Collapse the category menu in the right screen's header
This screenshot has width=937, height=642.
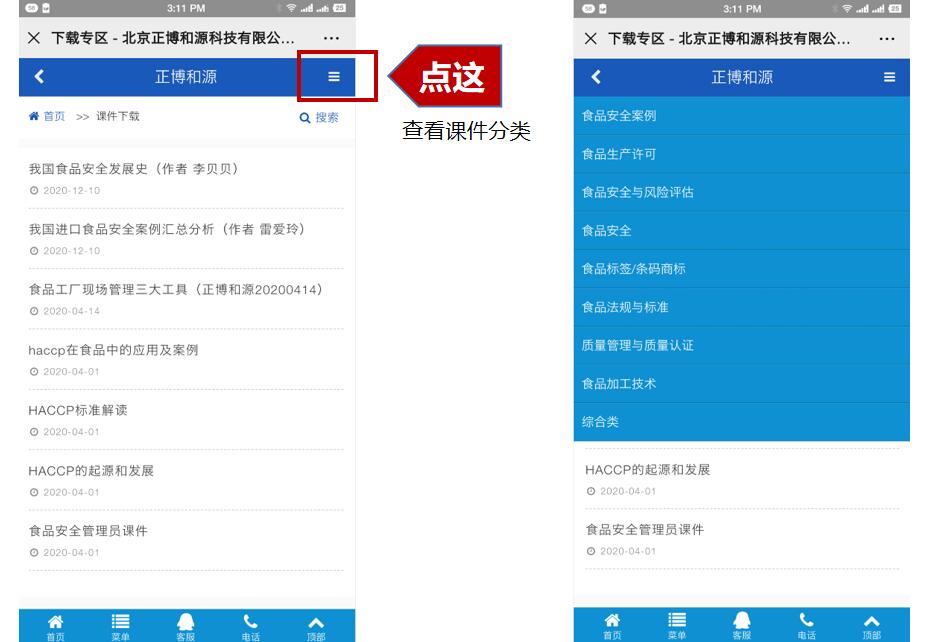889,77
